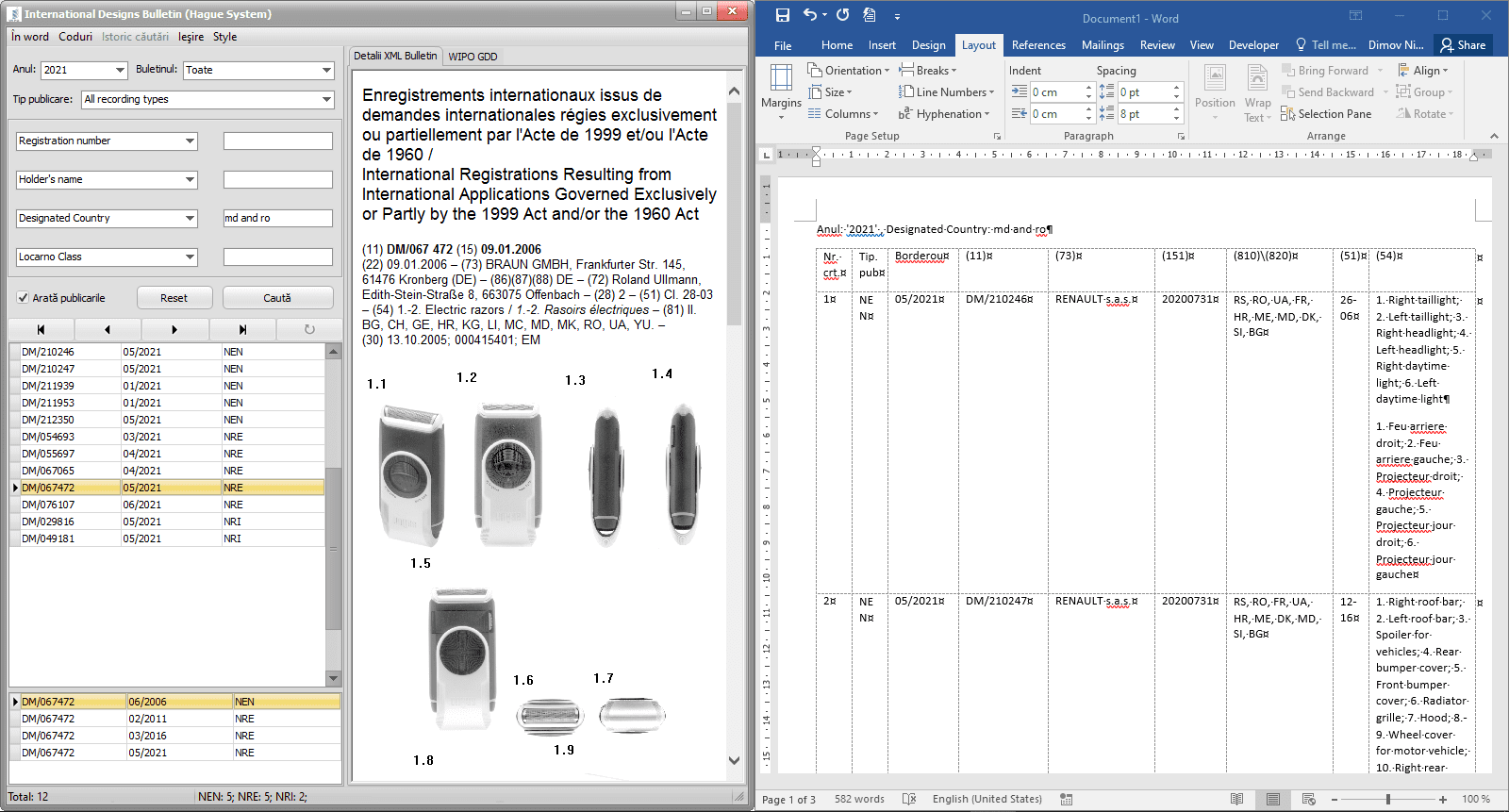Open the Insert ribbon tab
Viewport: 1509px width, 812px height.
pos(882,45)
